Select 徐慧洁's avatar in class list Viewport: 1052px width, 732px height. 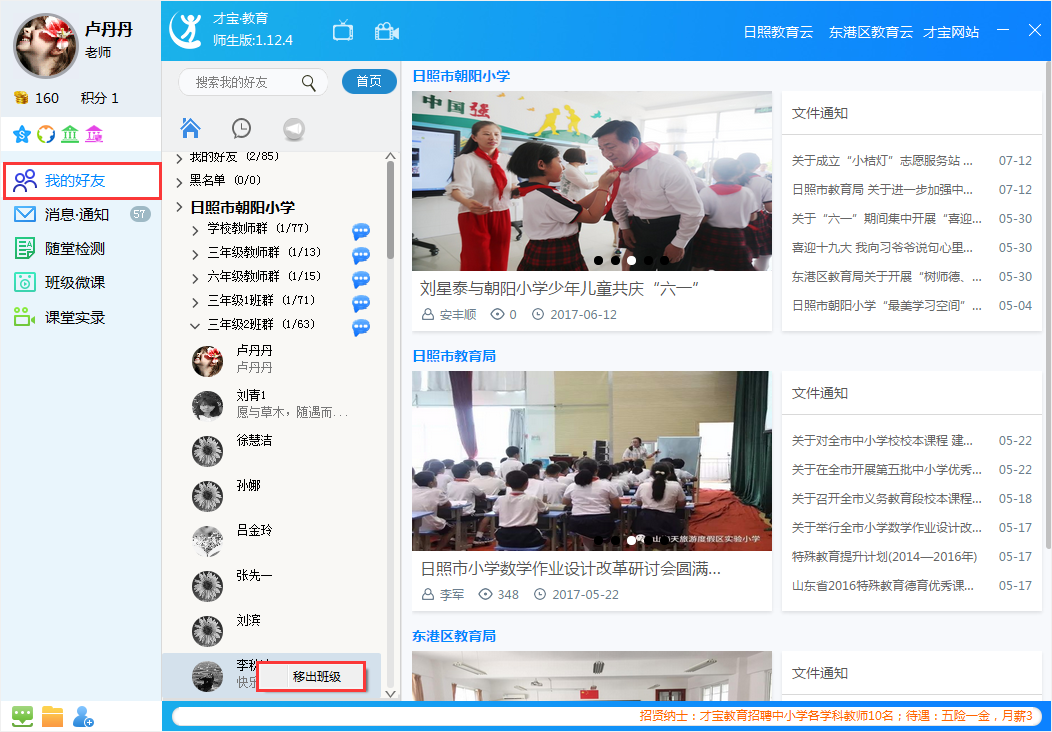207,451
